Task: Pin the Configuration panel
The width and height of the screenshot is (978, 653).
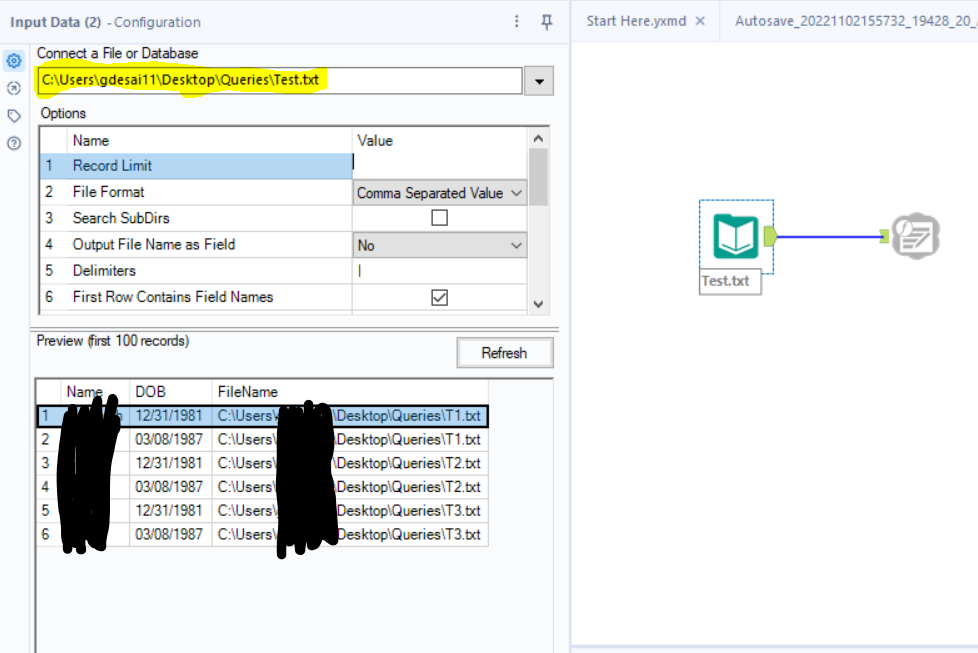Action: [545, 21]
